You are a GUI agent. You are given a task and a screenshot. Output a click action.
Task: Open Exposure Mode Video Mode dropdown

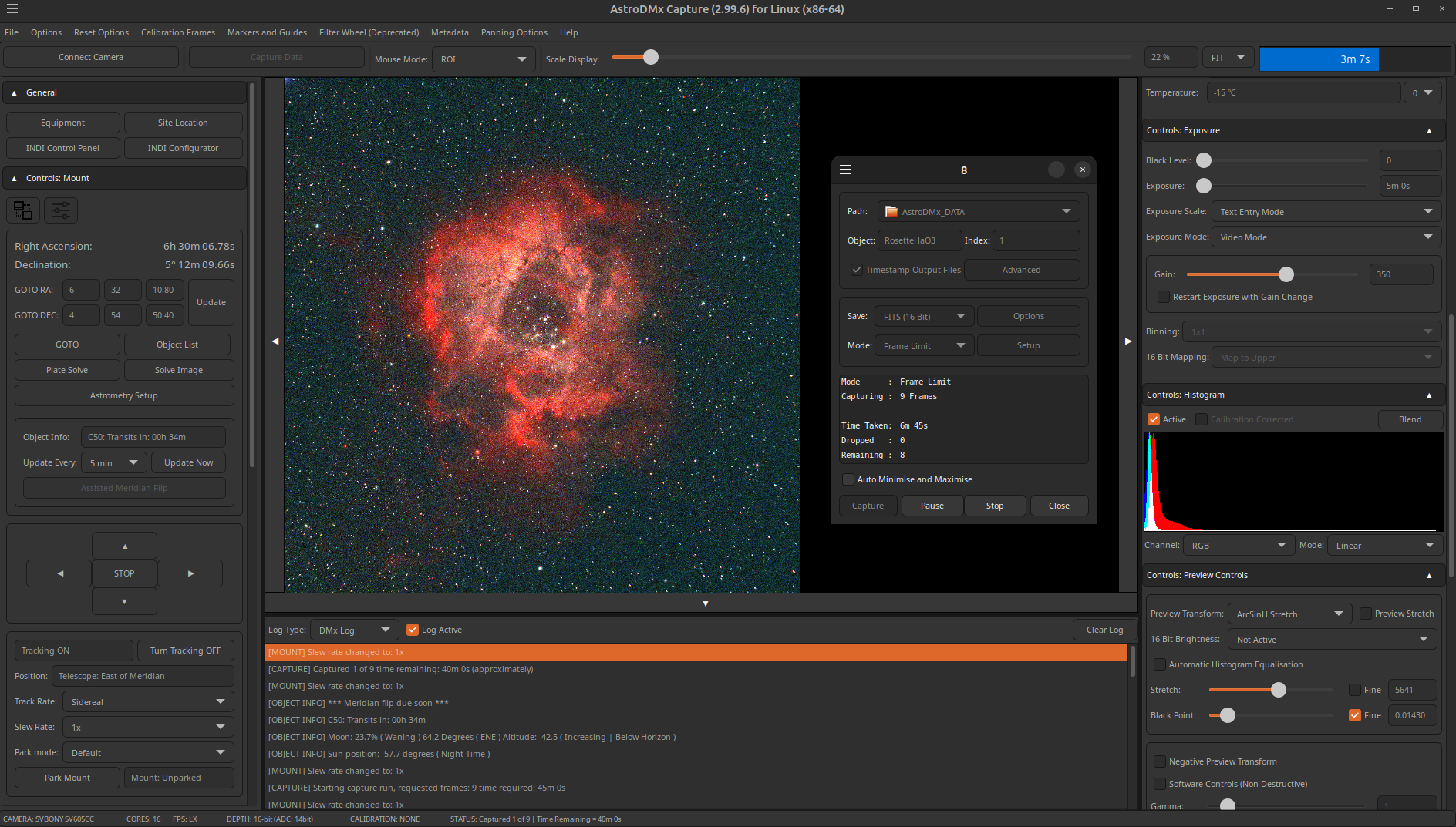point(1326,237)
